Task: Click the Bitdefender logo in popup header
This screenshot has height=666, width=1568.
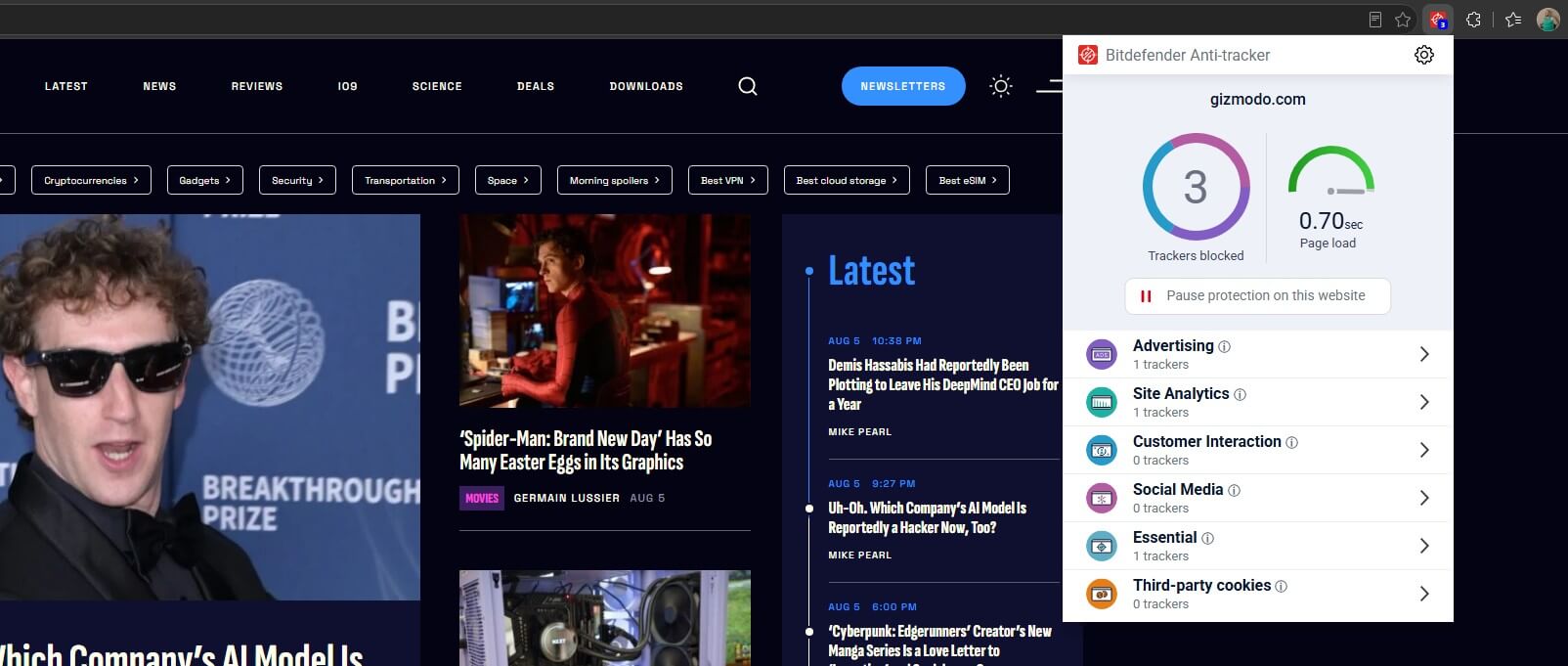Action: (x=1088, y=55)
